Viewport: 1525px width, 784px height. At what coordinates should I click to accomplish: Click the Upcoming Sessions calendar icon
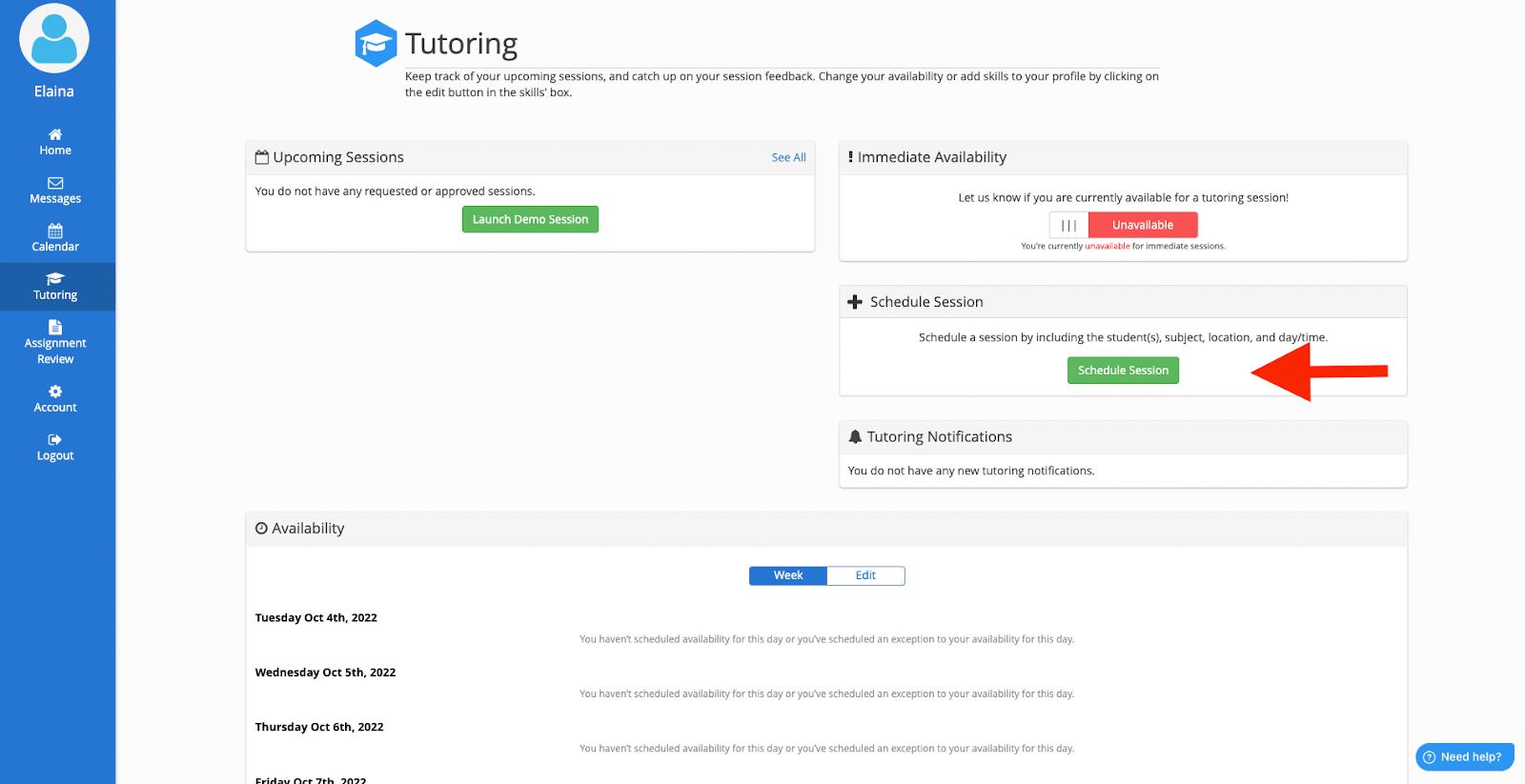click(x=262, y=157)
